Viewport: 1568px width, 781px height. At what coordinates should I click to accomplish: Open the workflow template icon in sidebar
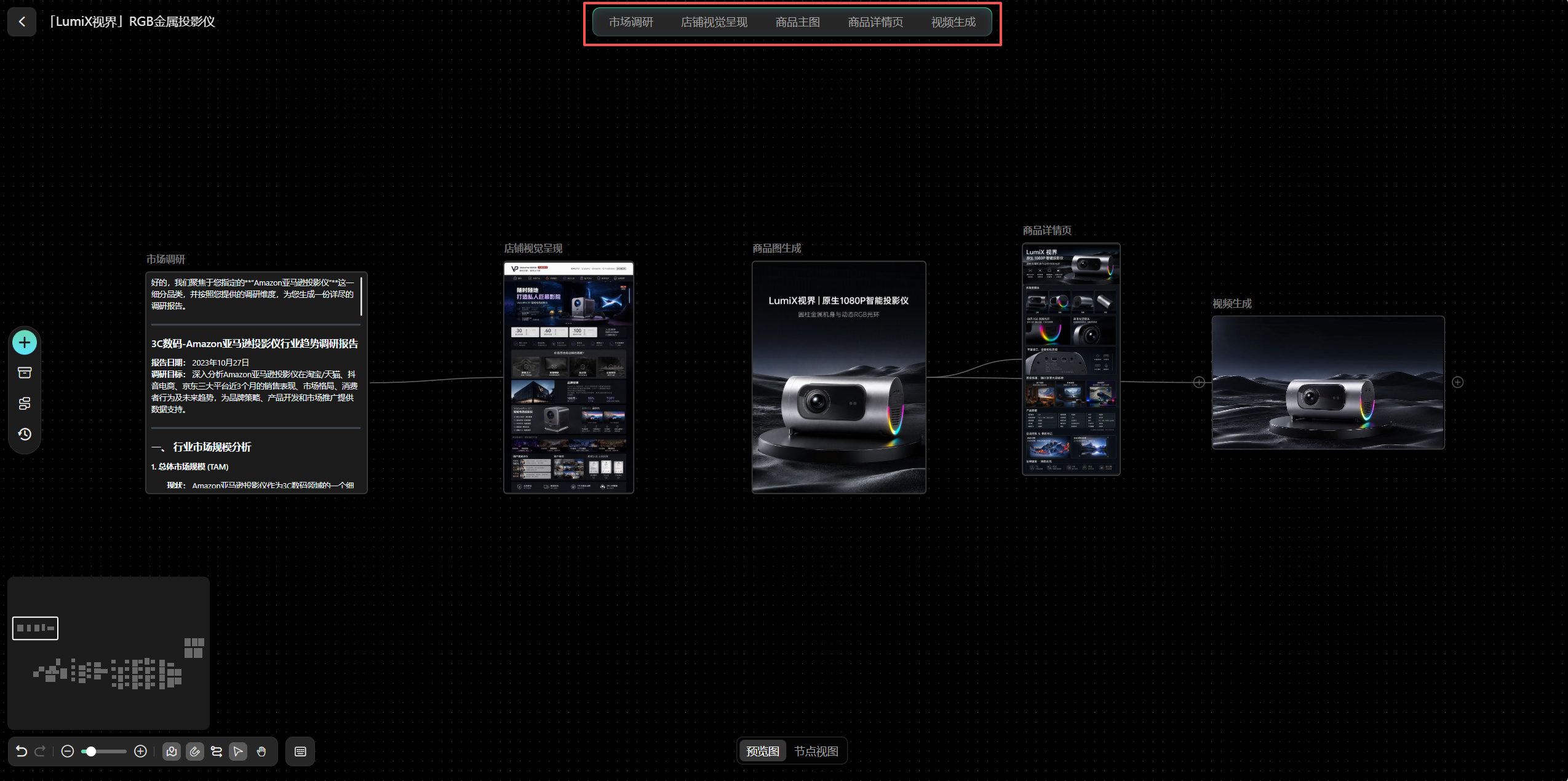coord(25,404)
